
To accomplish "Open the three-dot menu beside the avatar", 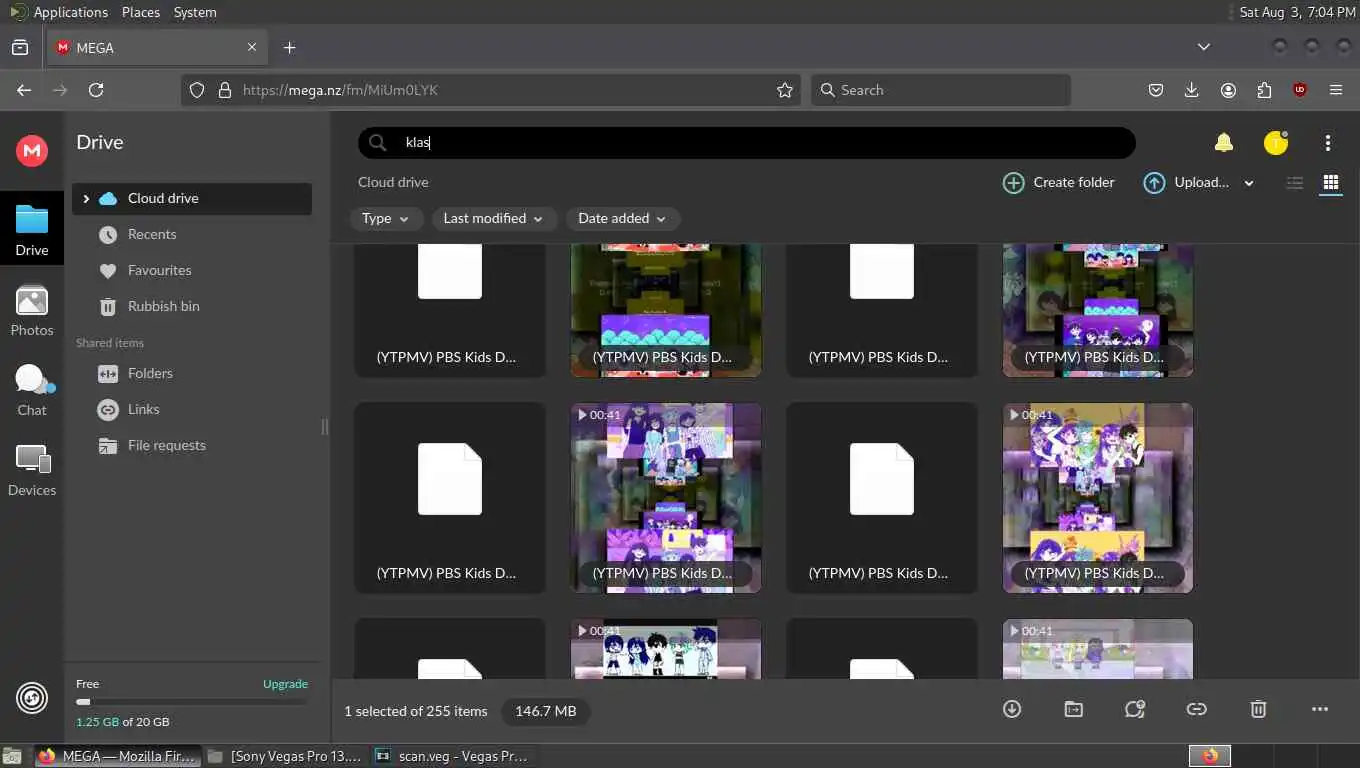I will (1328, 143).
